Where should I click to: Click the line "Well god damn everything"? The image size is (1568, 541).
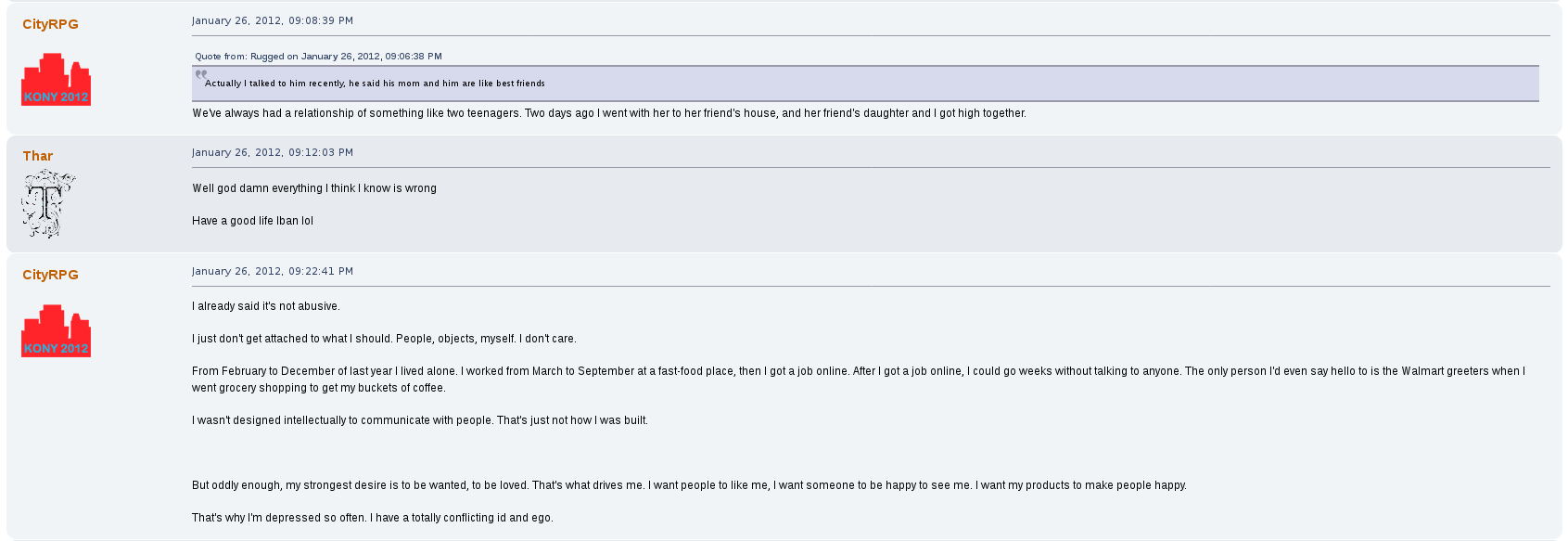[x=314, y=188]
